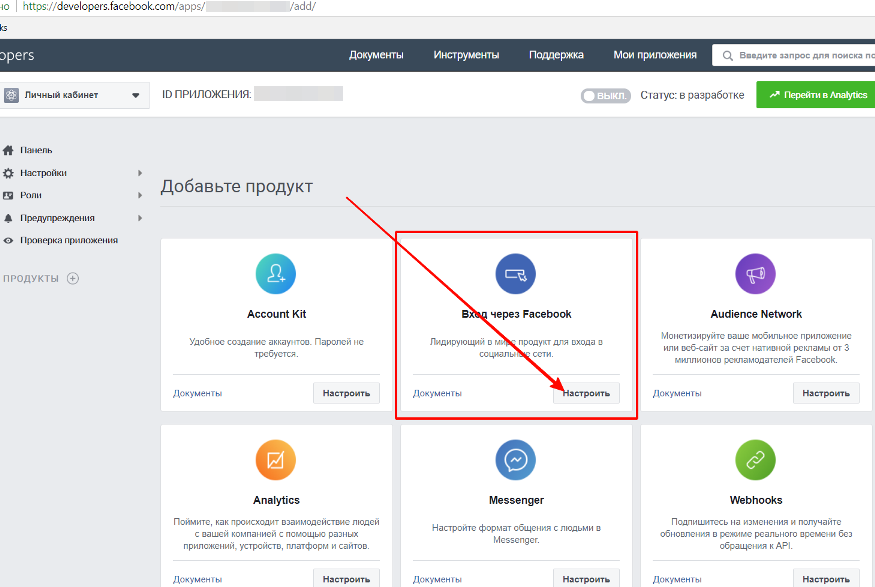Click the Messenger card title text

coord(516,501)
